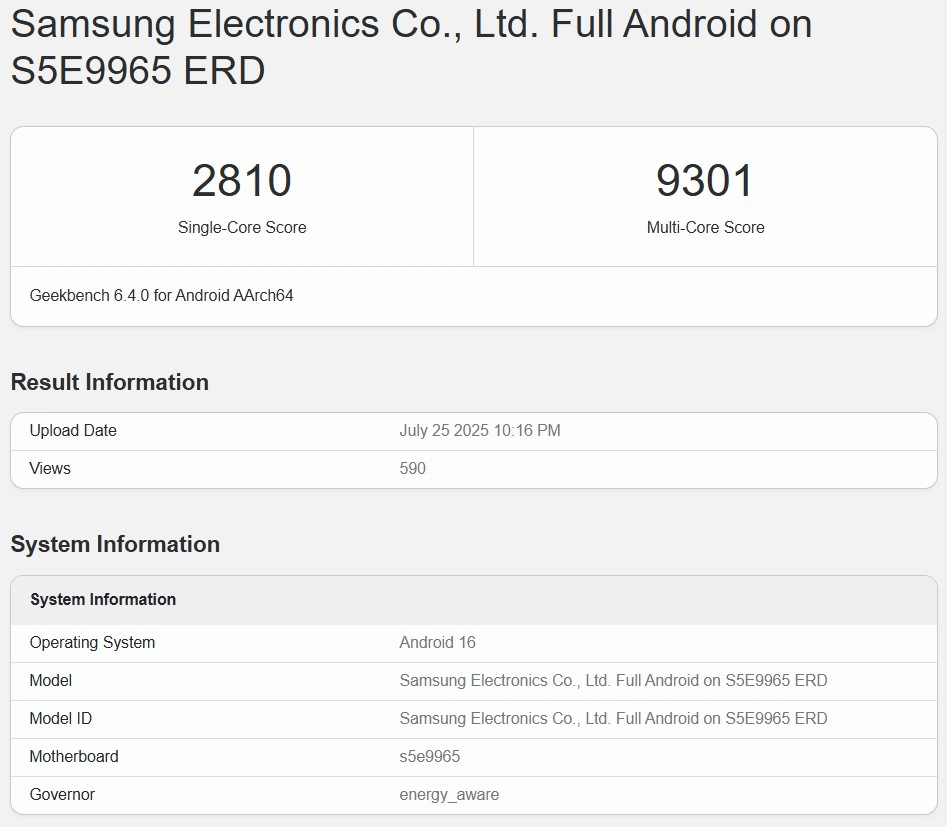This screenshot has width=947, height=827.
Task: Select the Multi-Core Score label
Action: tap(705, 228)
